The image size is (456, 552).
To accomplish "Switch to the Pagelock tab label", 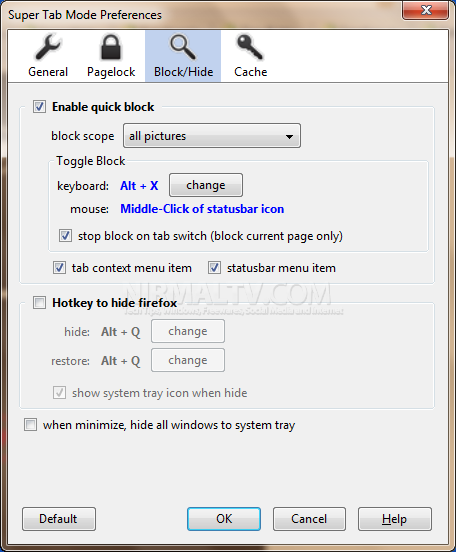I will click(111, 72).
